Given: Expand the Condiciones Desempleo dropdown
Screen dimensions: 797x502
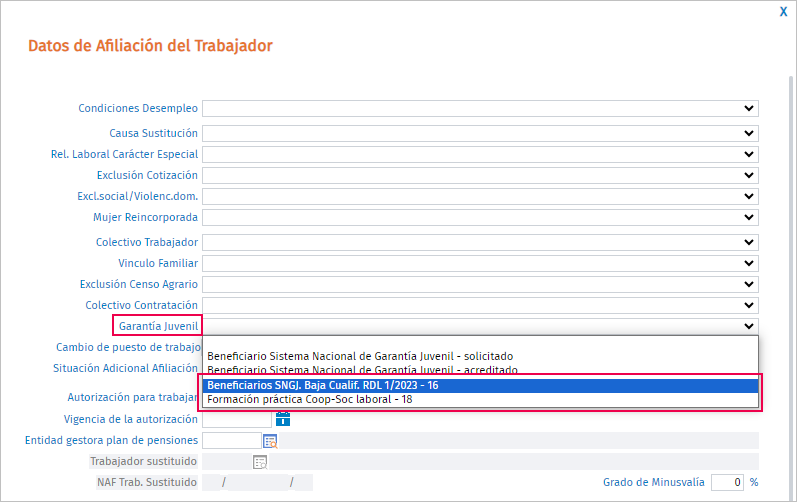Looking at the screenshot, I should point(480,108).
